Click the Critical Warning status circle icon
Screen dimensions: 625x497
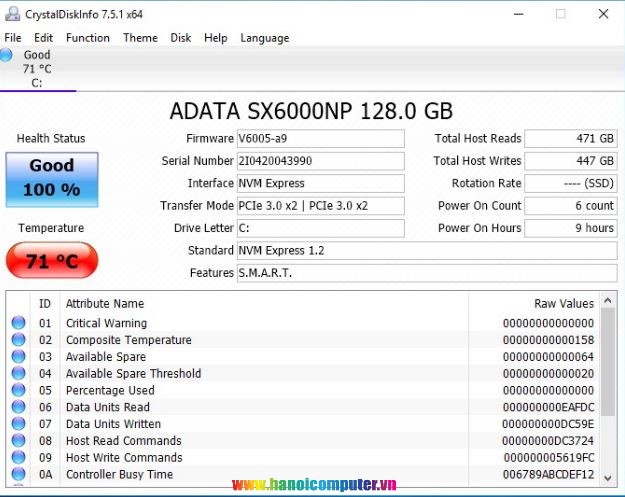18,322
